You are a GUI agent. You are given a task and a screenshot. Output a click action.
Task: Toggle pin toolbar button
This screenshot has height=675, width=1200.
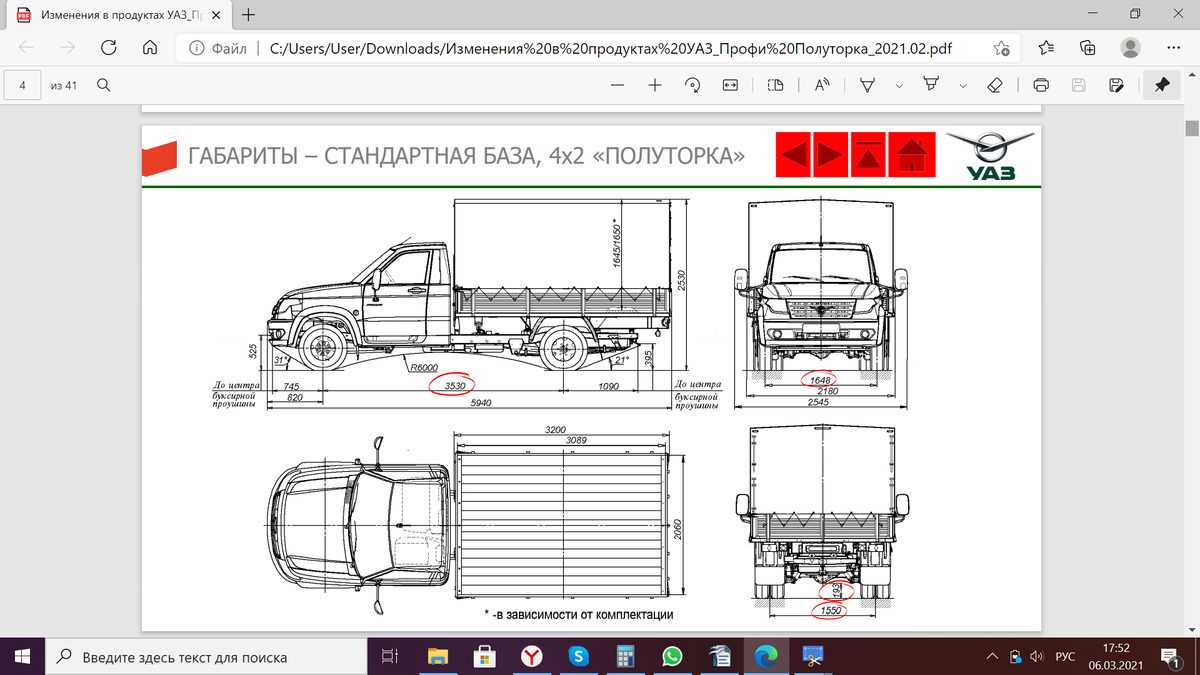(1162, 86)
